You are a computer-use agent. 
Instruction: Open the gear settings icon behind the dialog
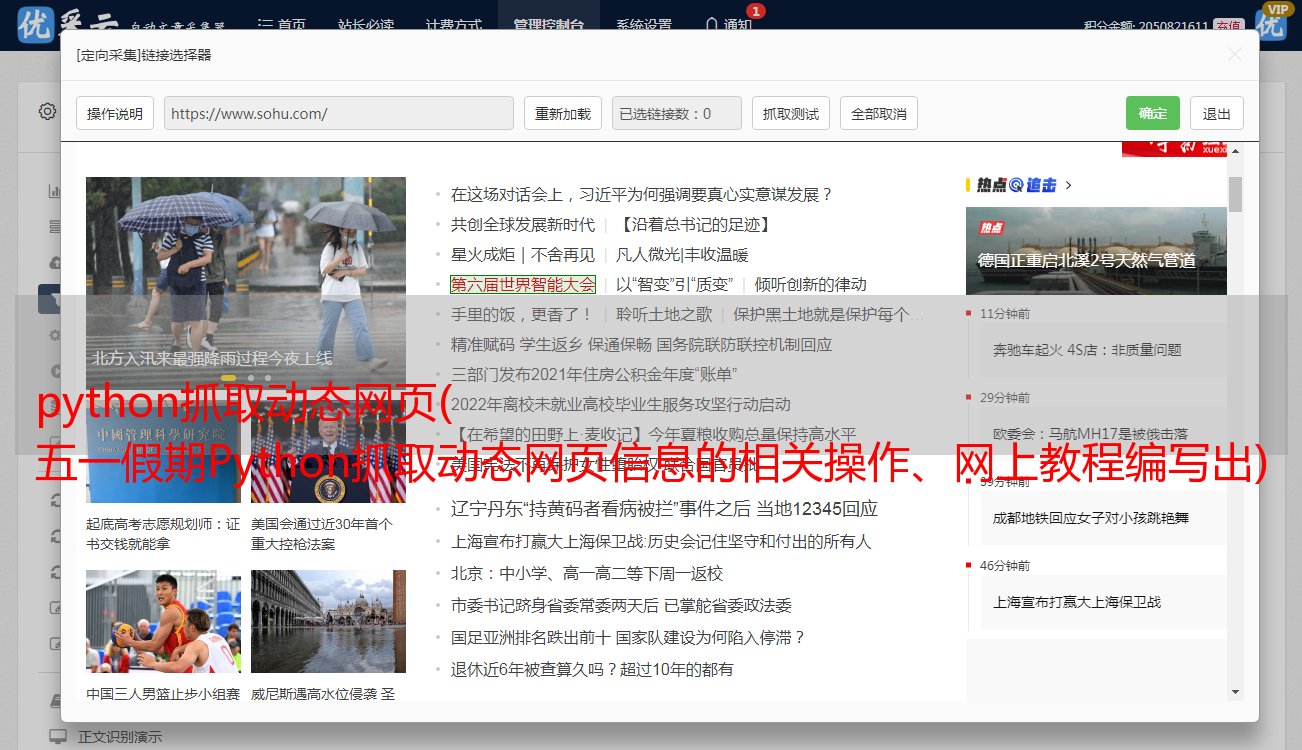coord(47,111)
